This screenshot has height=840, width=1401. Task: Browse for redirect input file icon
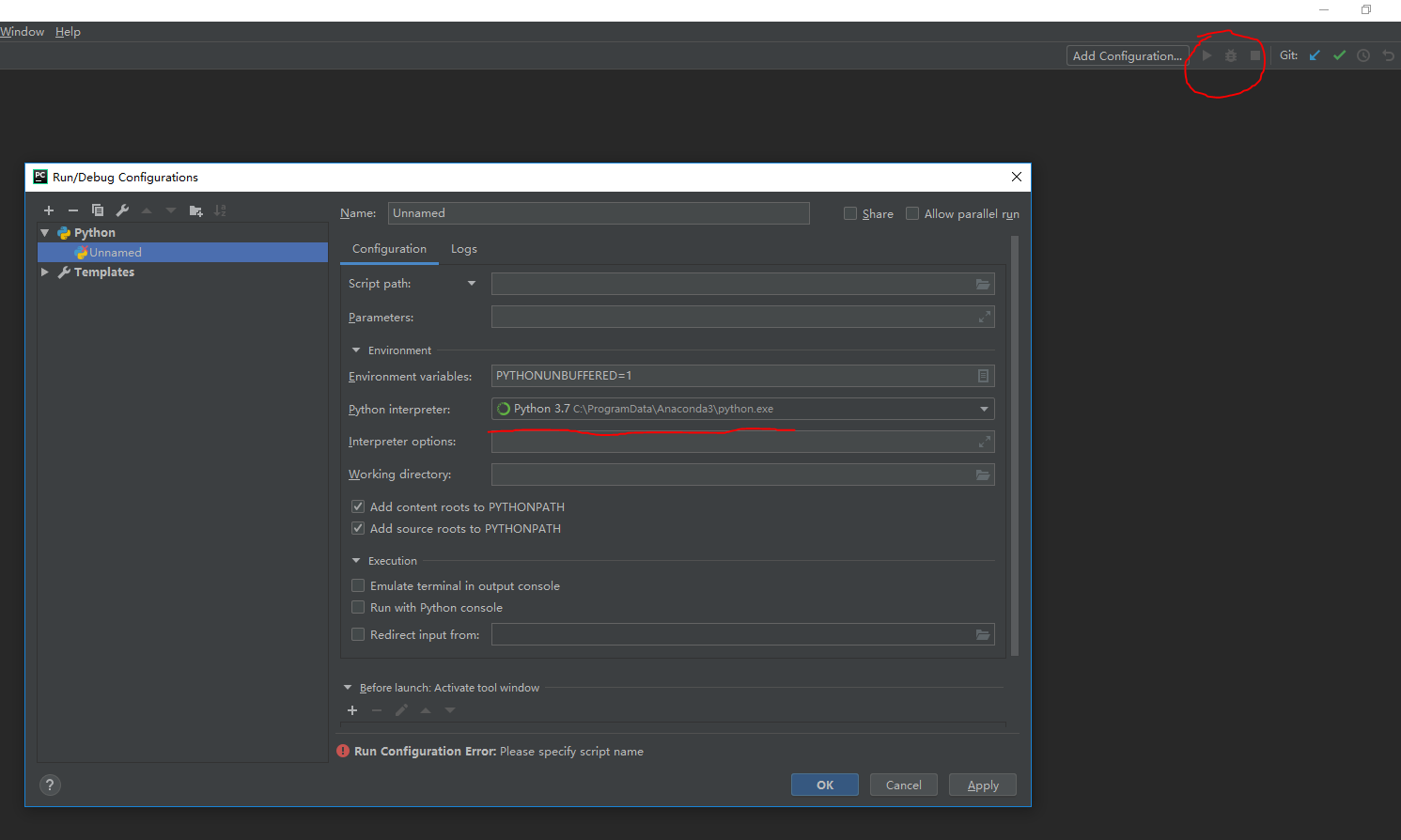[x=983, y=634]
